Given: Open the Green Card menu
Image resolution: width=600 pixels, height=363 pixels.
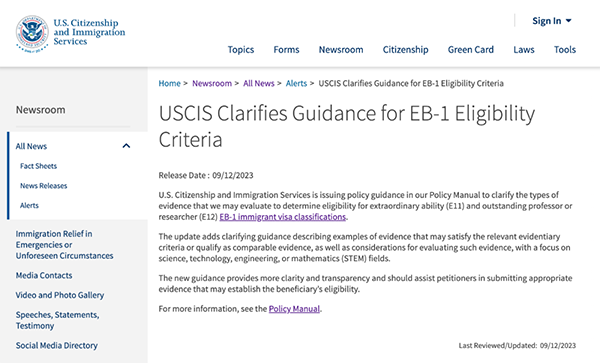Looking at the screenshot, I should 471,49.
